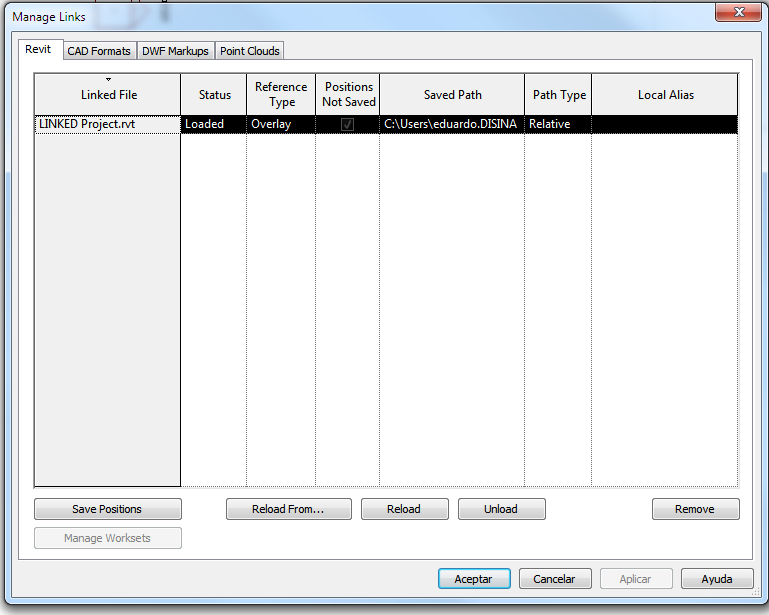Click the Reload From... button
The image size is (769, 615).
(288, 509)
